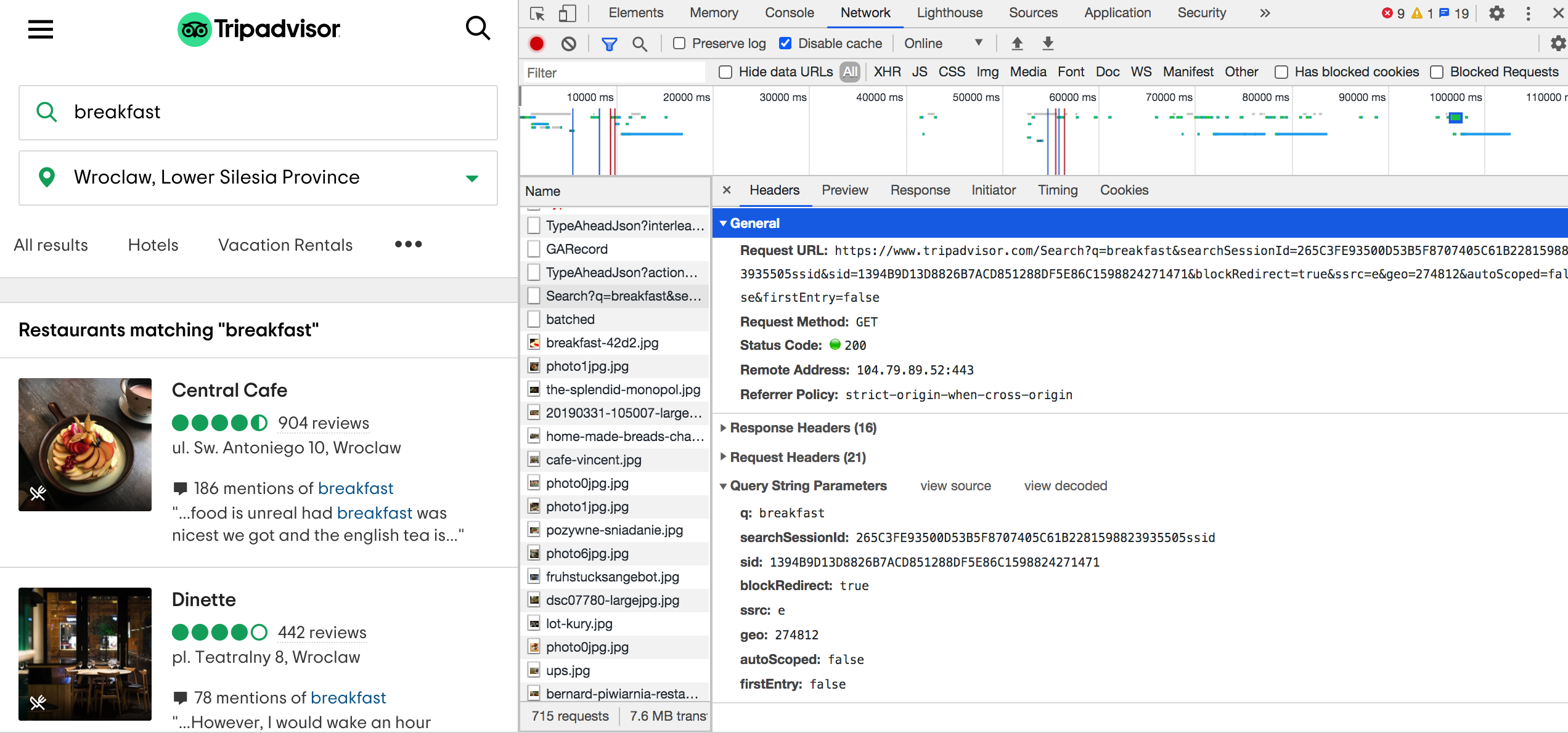This screenshot has width=1568, height=733.
Task: Click view decoded for query parameters
Action: coord(1064,485)
